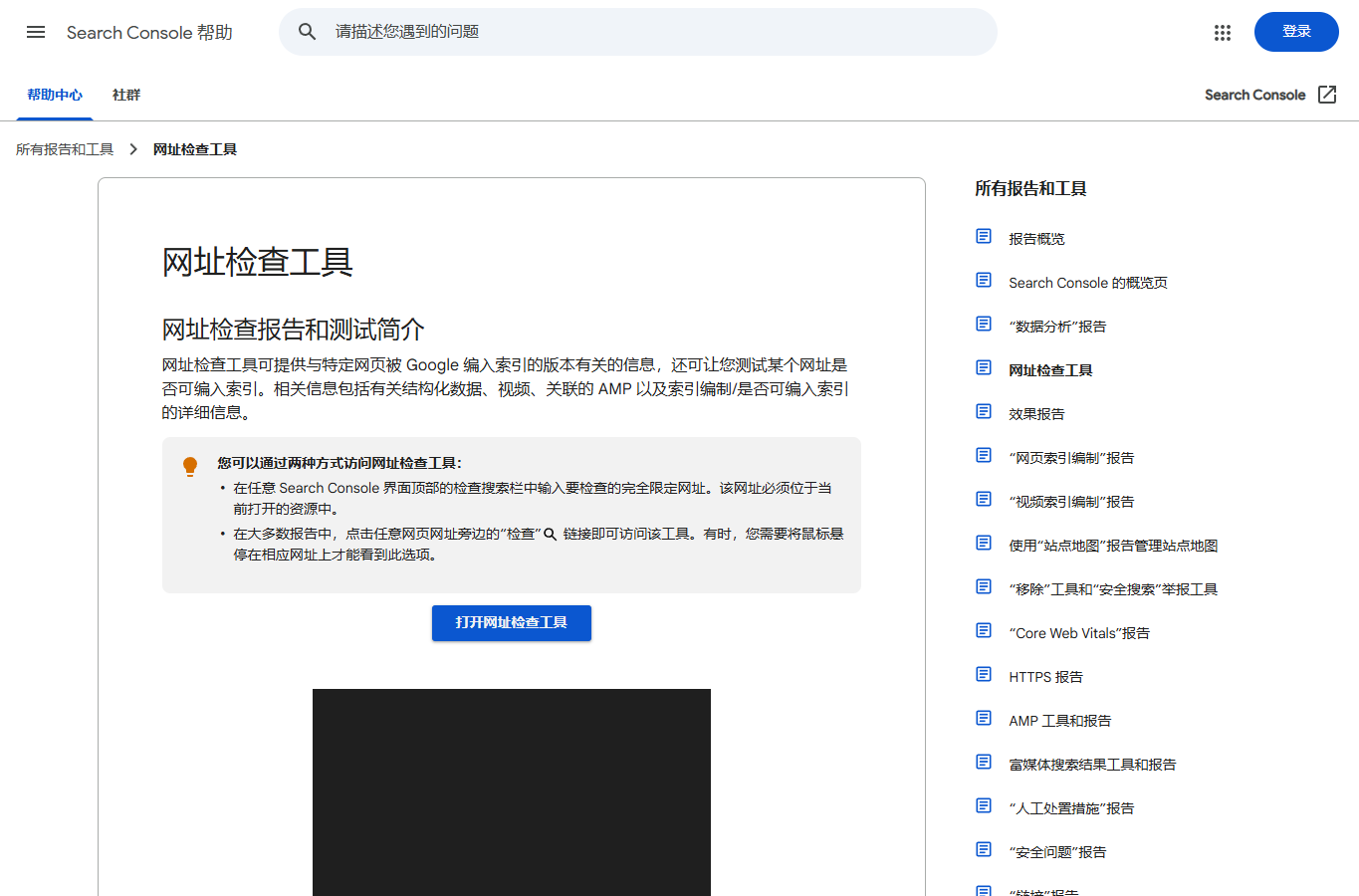Open the HTTPS 报告 sidebar link
The width and height of the screenshot is (1359, 896).
point(1045,677)
